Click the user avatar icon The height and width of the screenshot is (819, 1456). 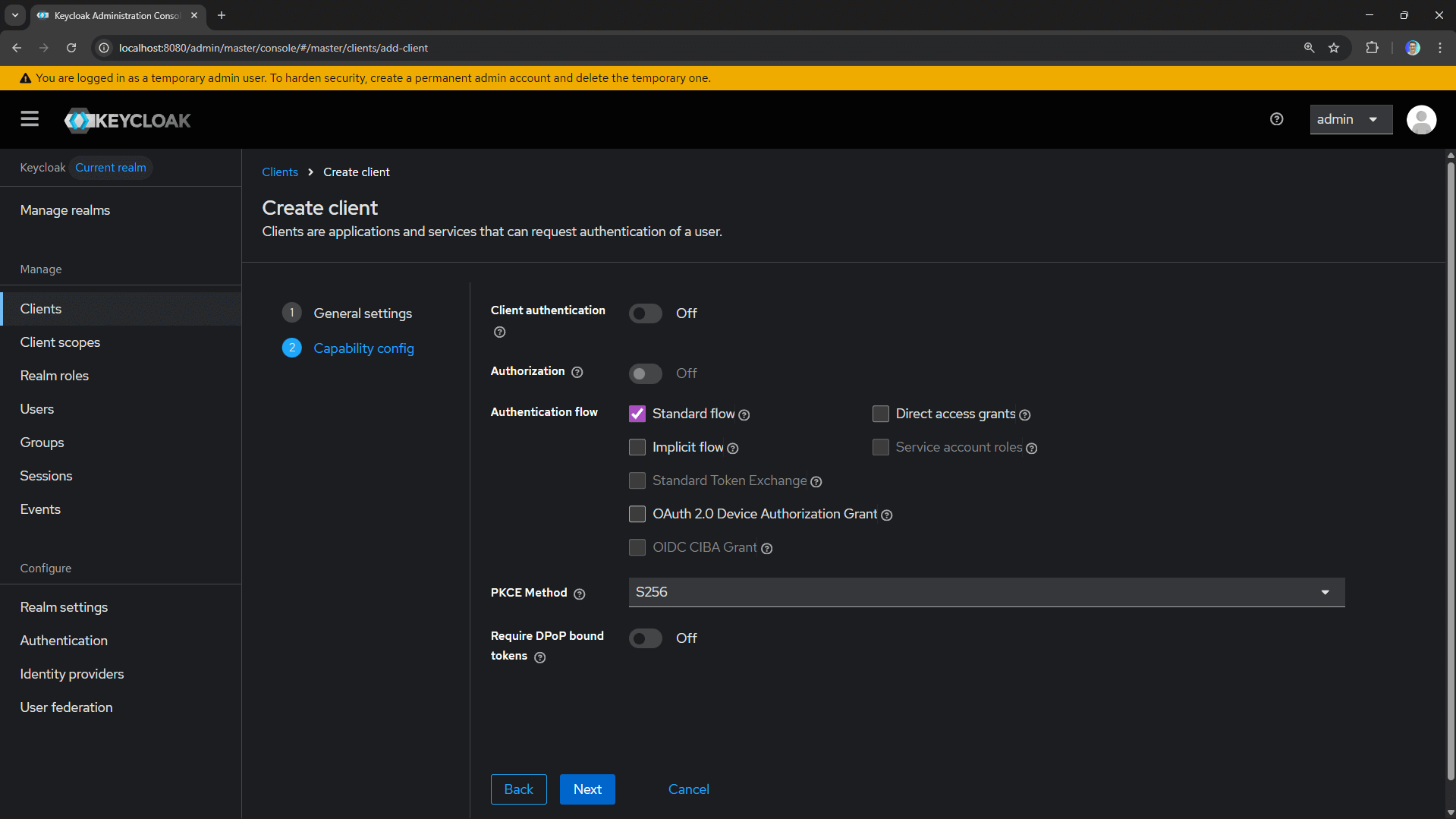tap(1422, 119)
